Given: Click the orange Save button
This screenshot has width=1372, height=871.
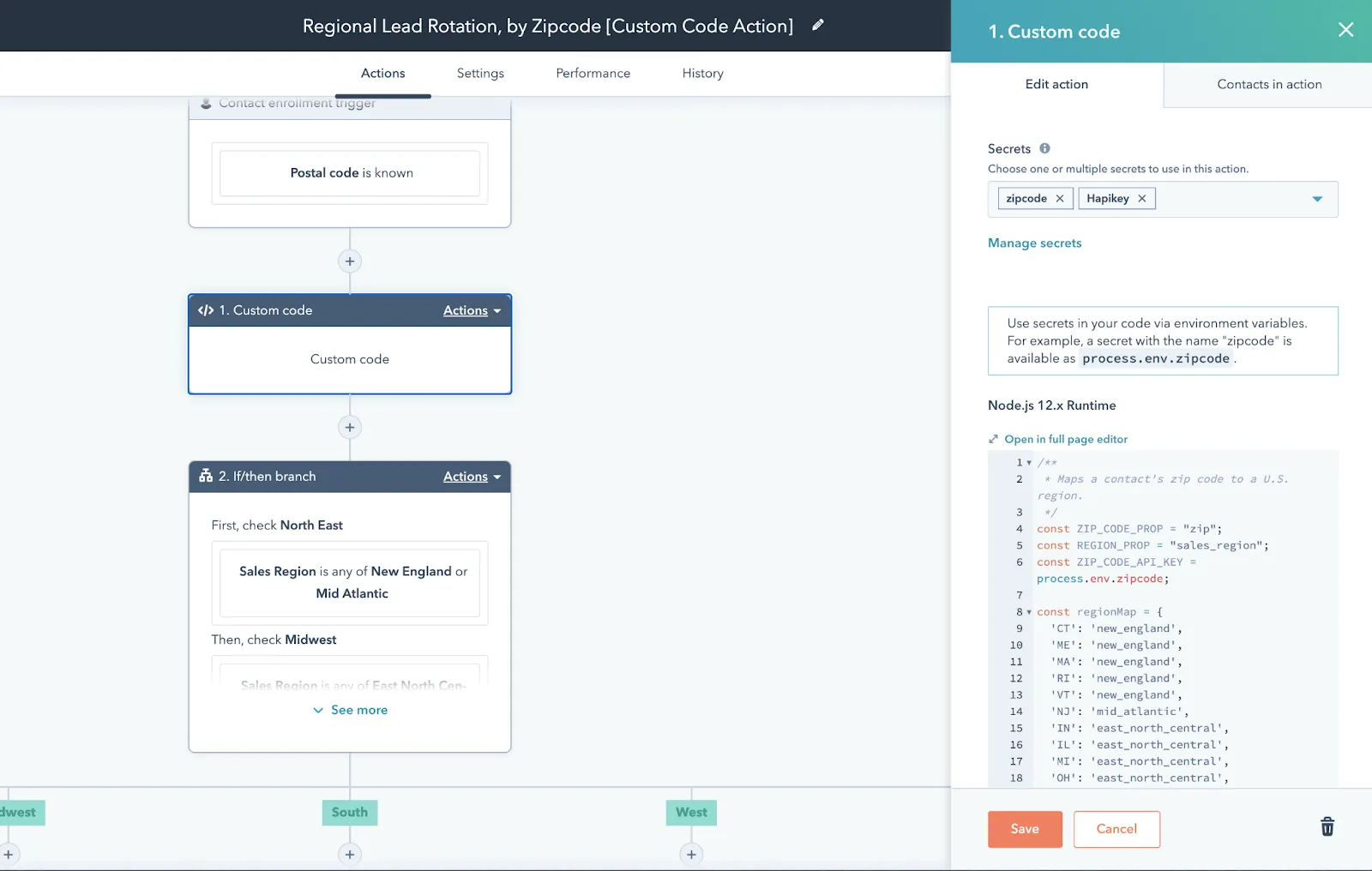Looking at the screenshot, I should coord(1025,829).
